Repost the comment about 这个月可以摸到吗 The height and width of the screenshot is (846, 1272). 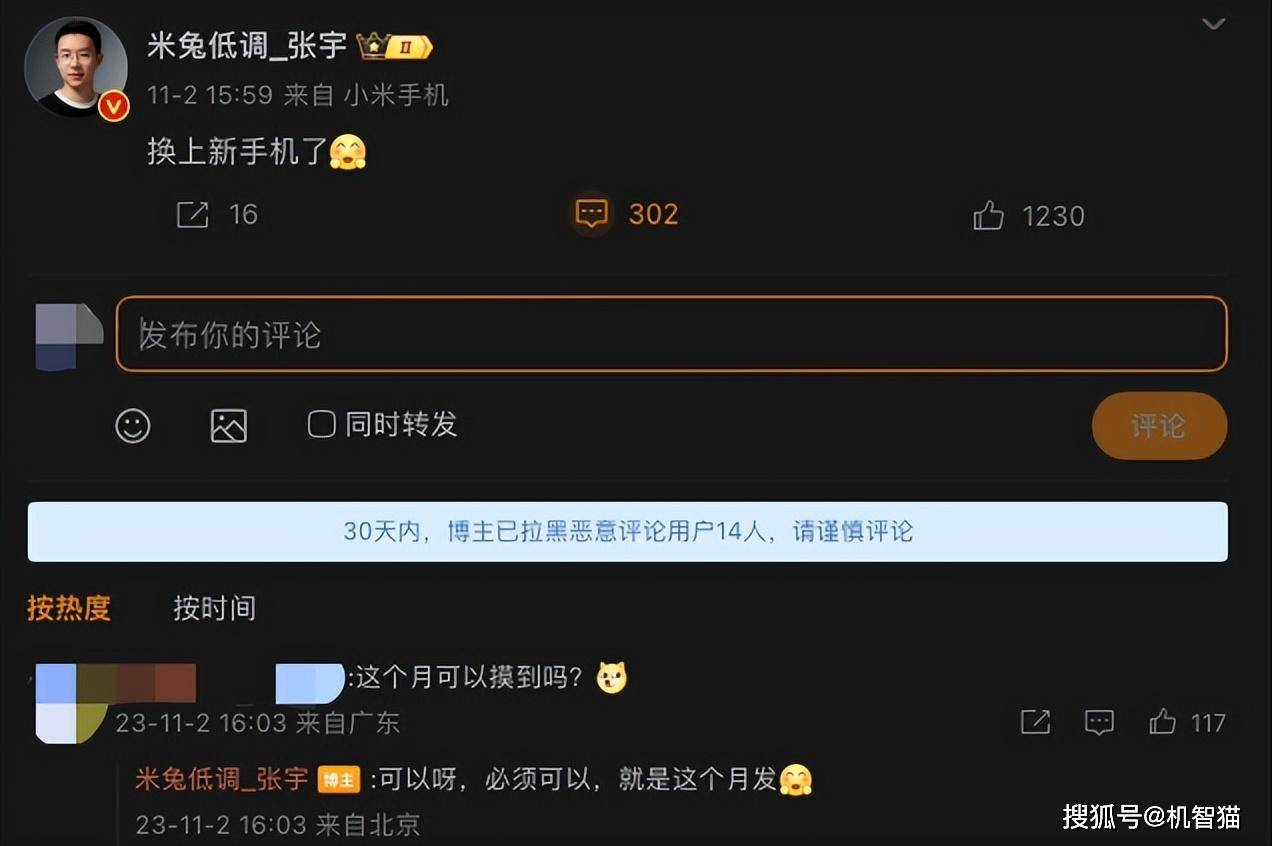(x=1035, y=722)
